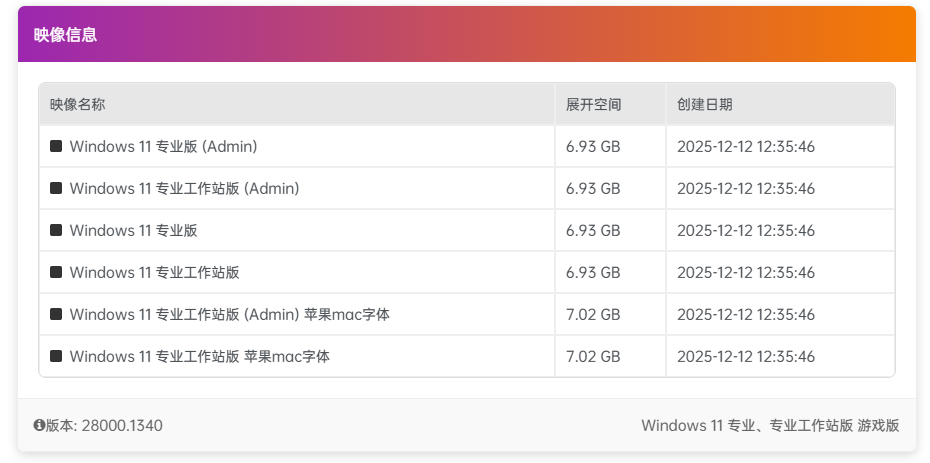
Task: Click the square icon beside Windows 11 专业版 (Admin)
Action: (x=56, y=146)
